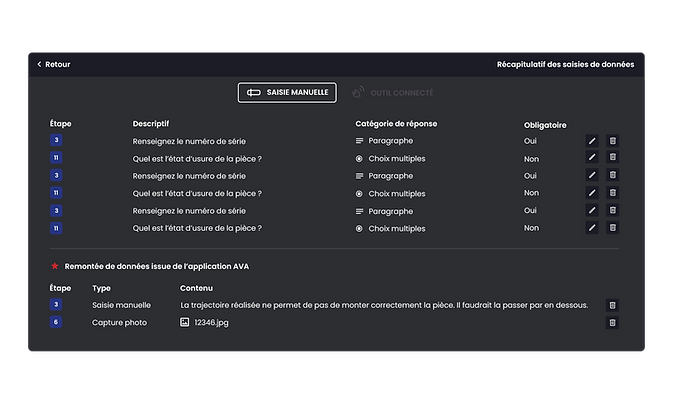Click the red star beside 'Remontée de données'
Viewport: 673px width, 403px height.
point(55,266)
